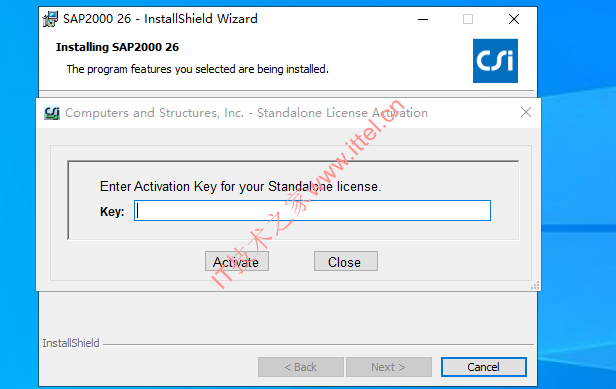
Task: Click the SAP2000 26 - InstallShield Wizard title text
Action: click(x=160, y=19)
